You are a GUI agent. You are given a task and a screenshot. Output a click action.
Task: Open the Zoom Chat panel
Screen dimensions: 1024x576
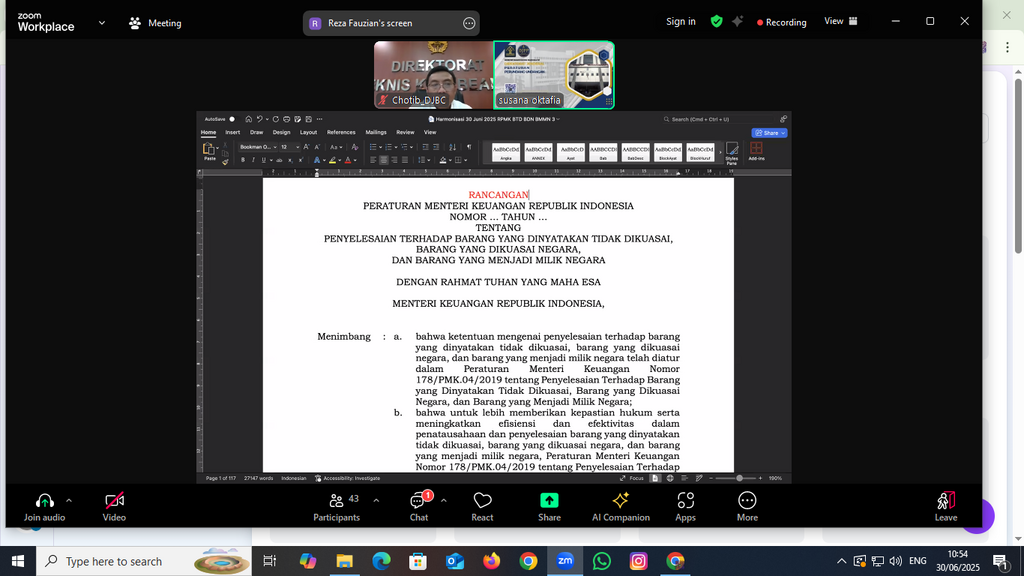click(419, 507)
